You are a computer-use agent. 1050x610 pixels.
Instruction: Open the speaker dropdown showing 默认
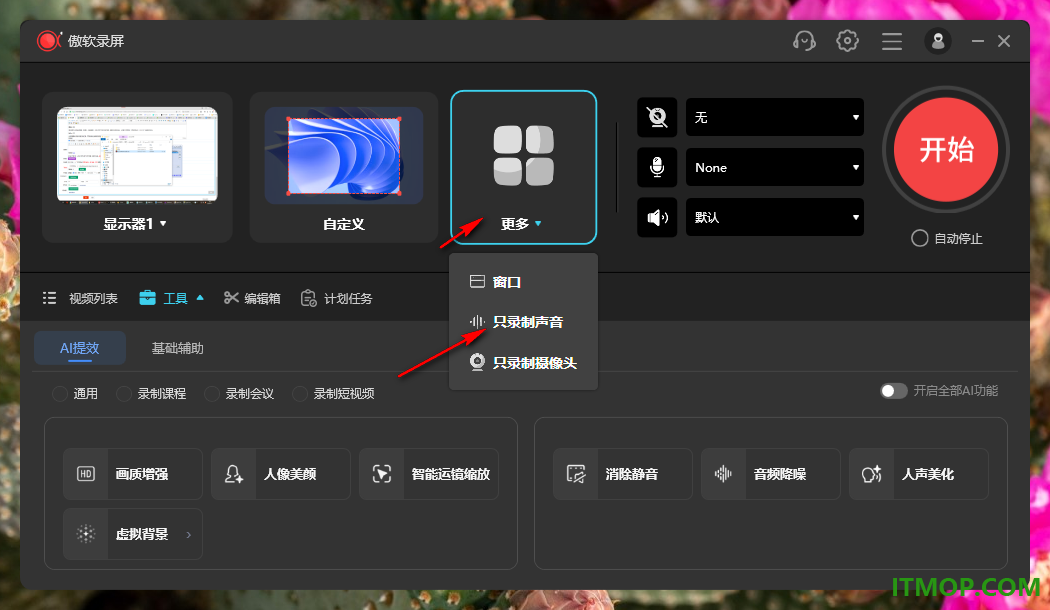pos(775,217)
